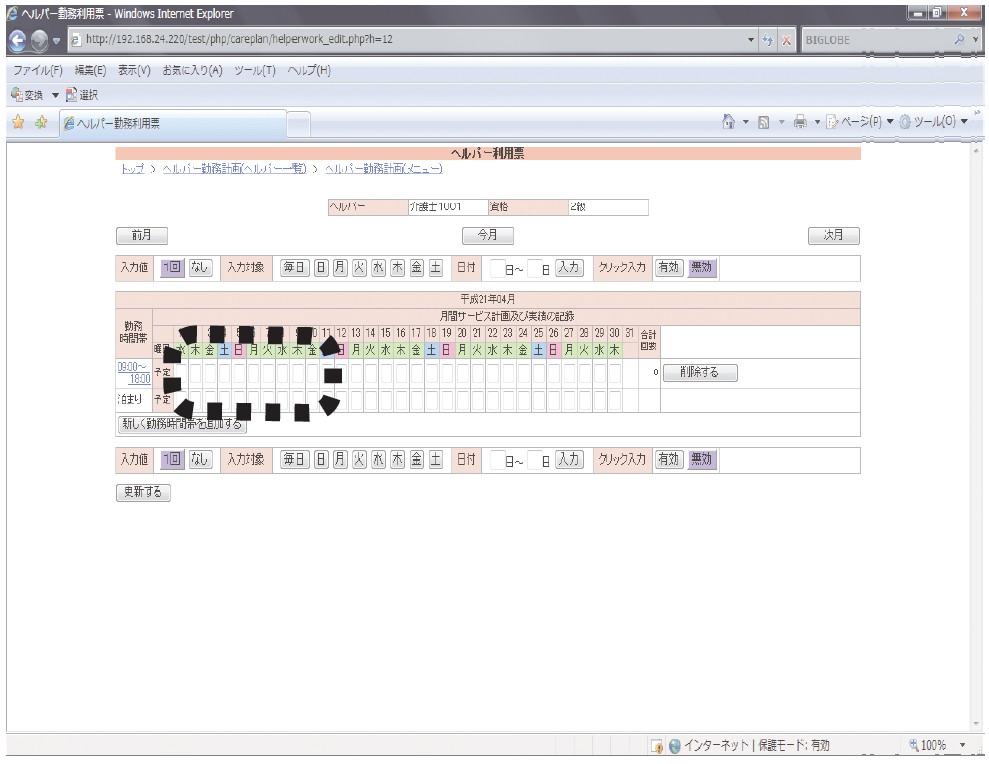Viewport: 989px width, 764px height.
Task: Click the zoom magnifier icon in status bar
Action: coord(913,745)
